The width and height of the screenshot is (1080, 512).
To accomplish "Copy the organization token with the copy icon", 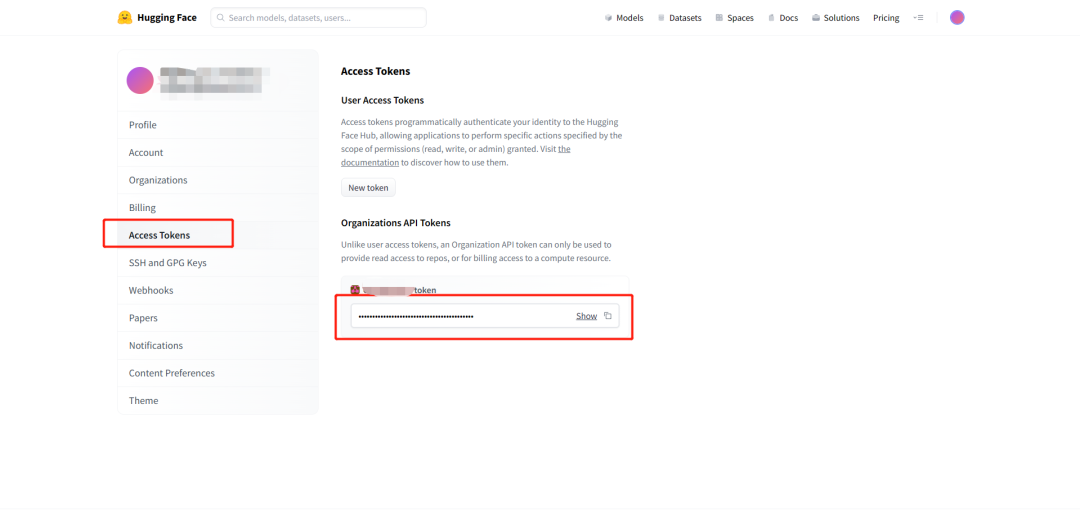I will [608, 316].
